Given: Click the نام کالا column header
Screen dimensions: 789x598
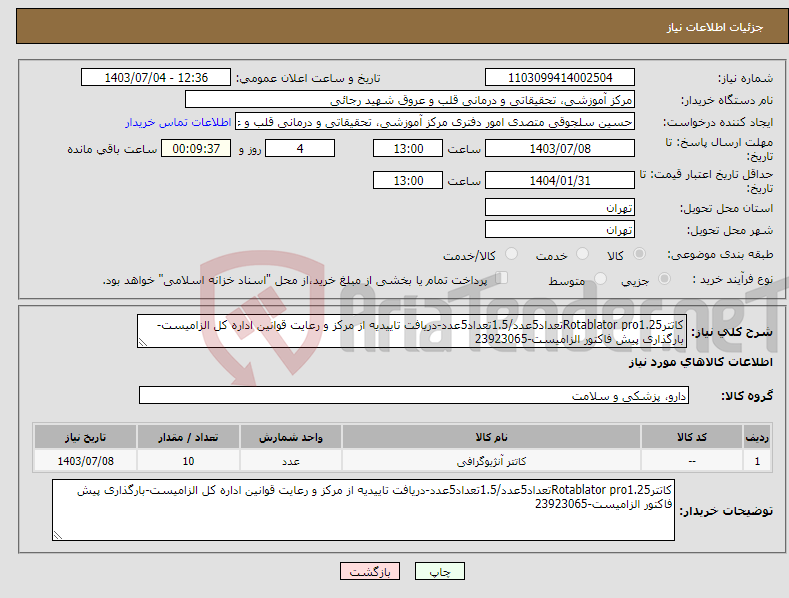Looking at the screenshot, I should (491, 437).
